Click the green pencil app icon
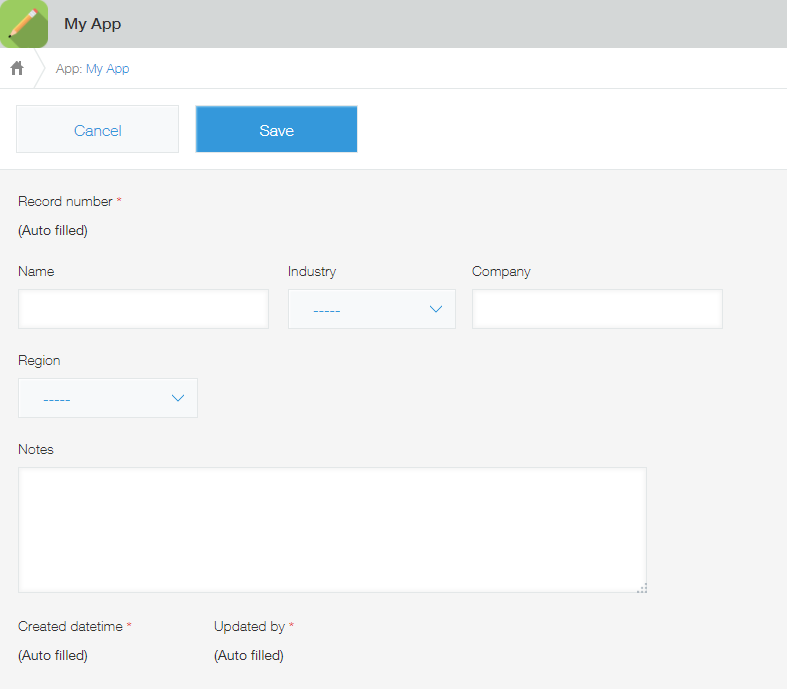The image size is (787, 689). [24, 24]
